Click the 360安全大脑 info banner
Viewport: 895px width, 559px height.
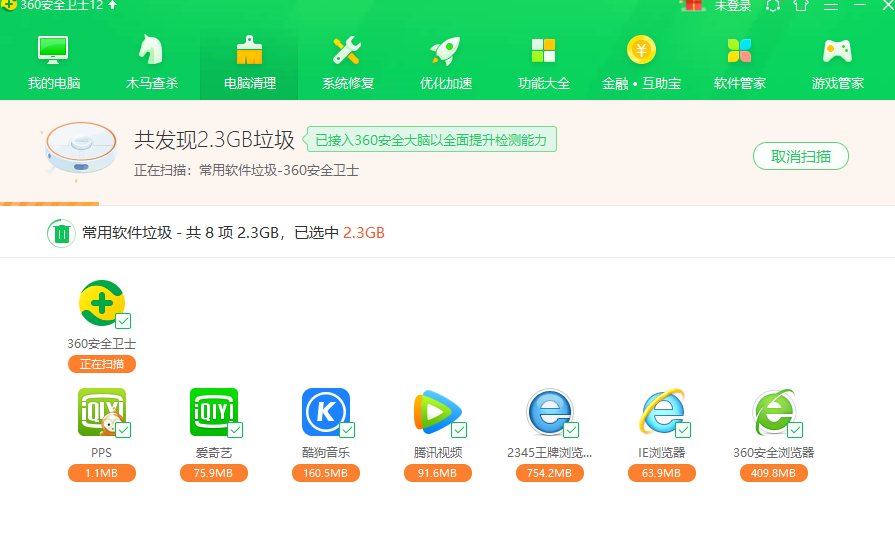[431, 139]
